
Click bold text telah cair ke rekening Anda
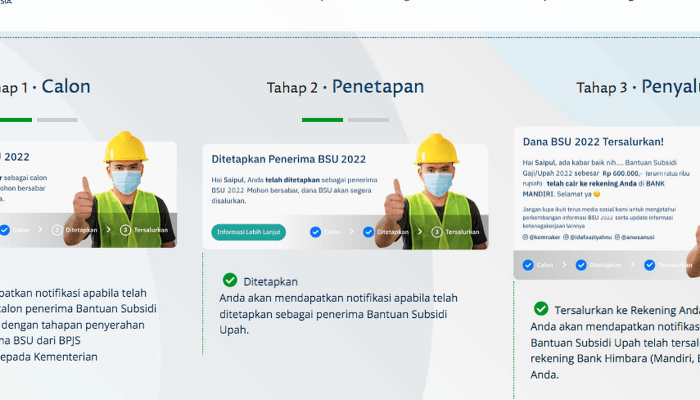point(592,183)
